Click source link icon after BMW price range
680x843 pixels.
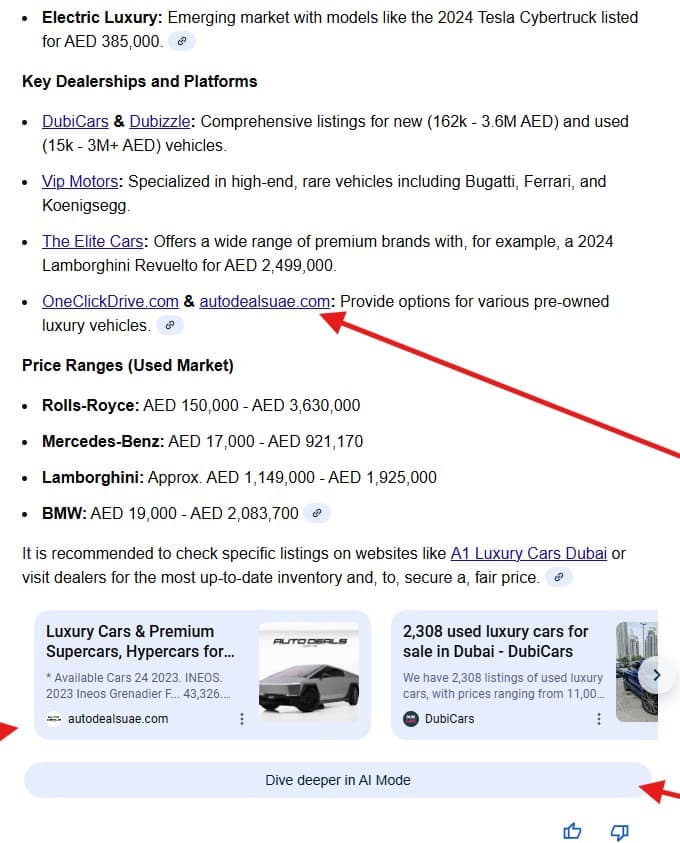(317, 513)
